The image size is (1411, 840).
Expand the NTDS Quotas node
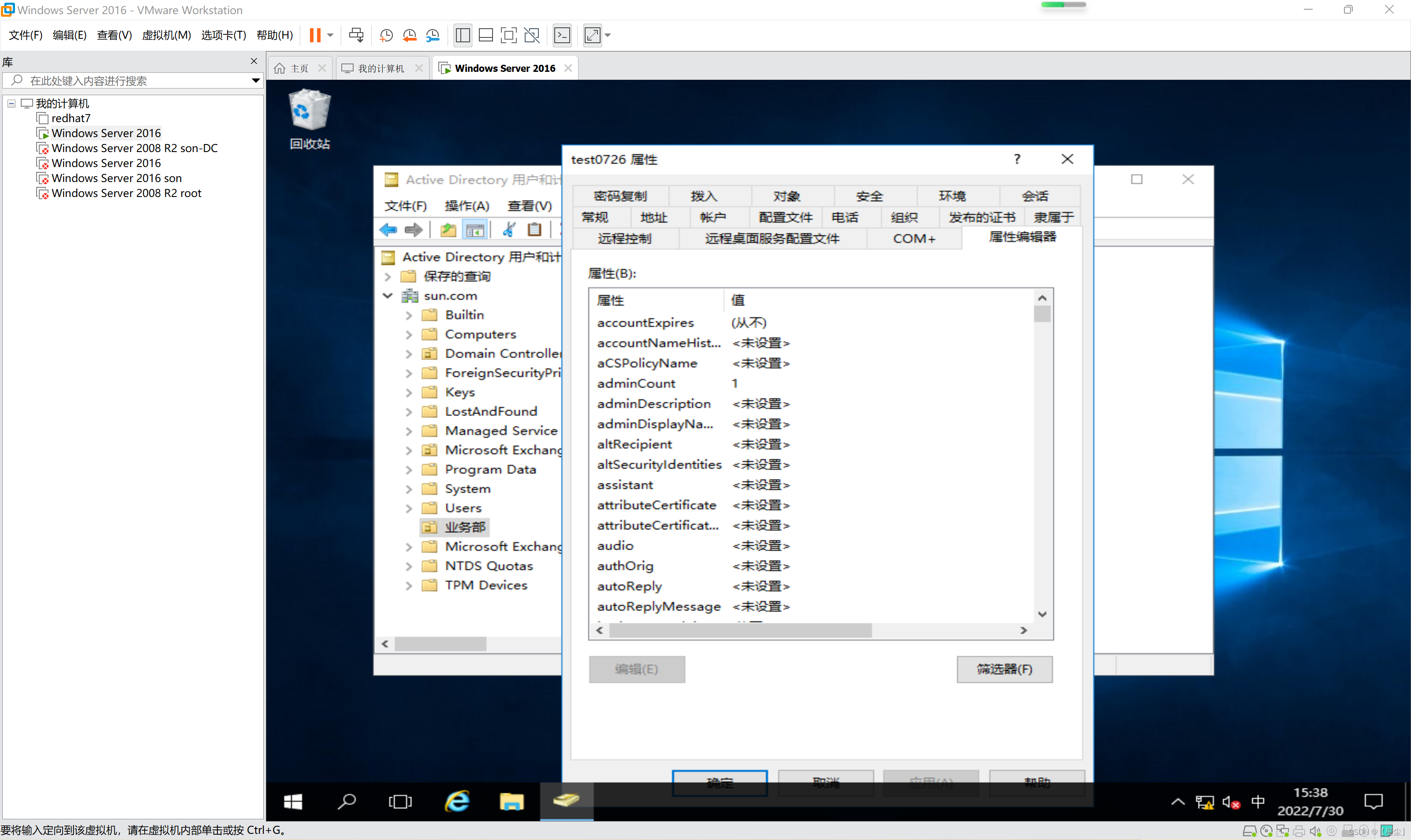pyautogui.click(x=409, y=566)
